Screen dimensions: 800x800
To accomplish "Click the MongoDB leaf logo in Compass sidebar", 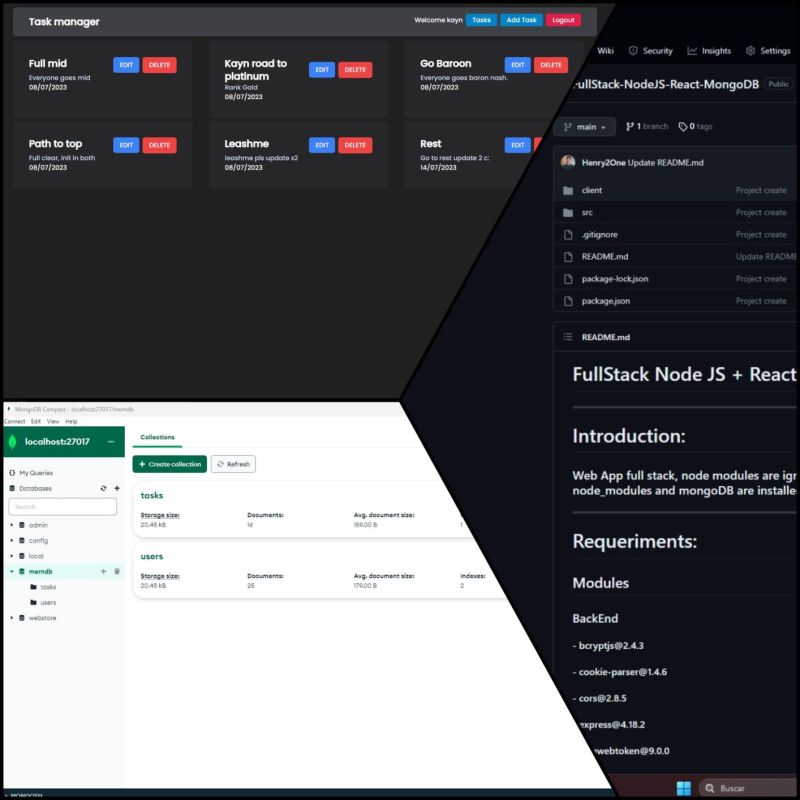I will click(11, 441).
